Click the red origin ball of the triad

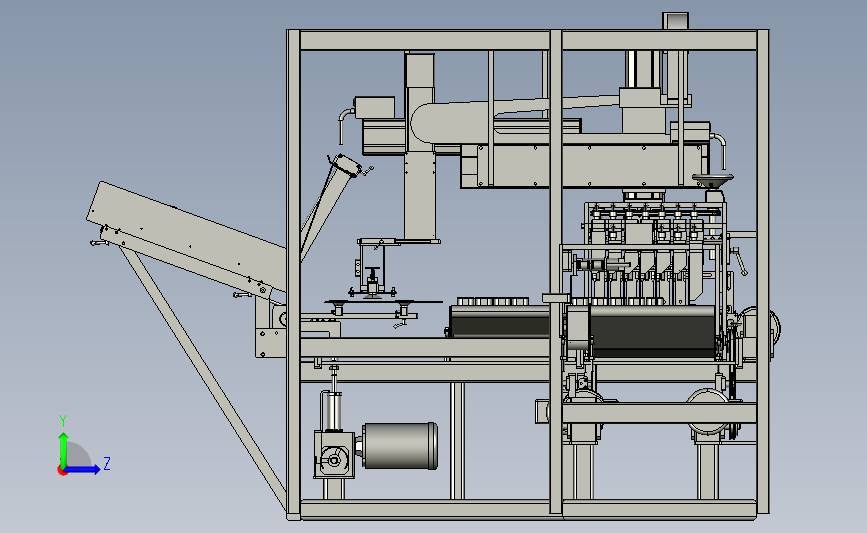pyautogui.click(x=62, y=471)
